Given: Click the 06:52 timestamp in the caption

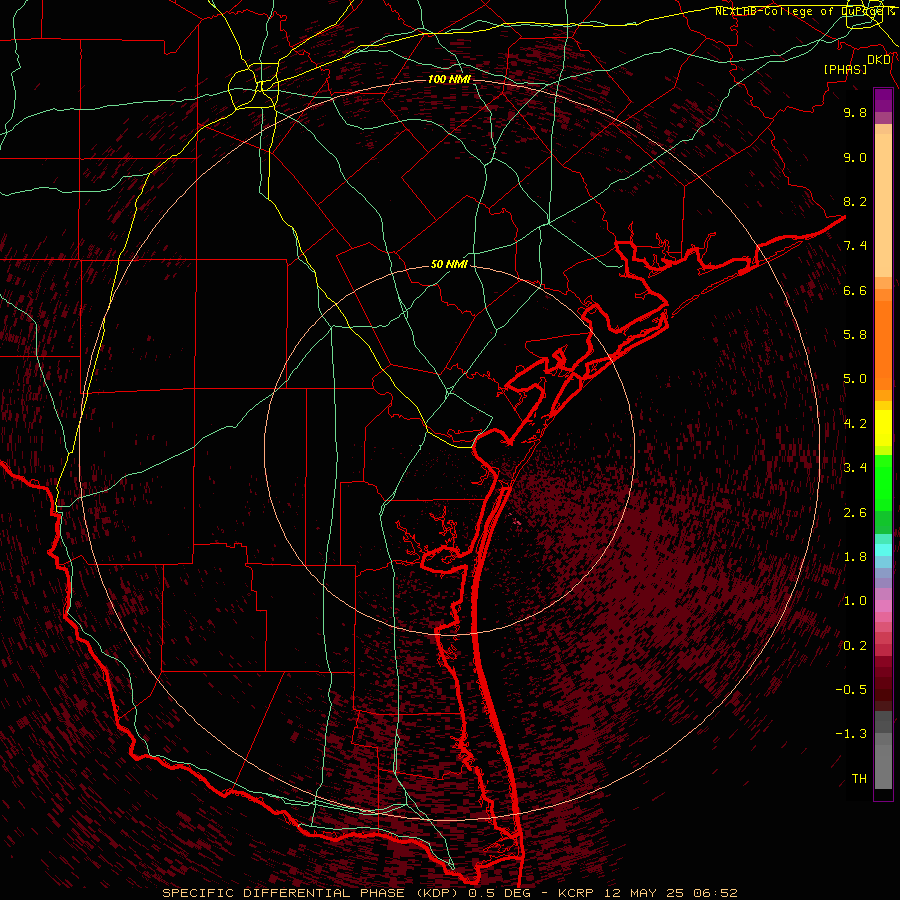Looking at the screenshot, I should [715, 893].
